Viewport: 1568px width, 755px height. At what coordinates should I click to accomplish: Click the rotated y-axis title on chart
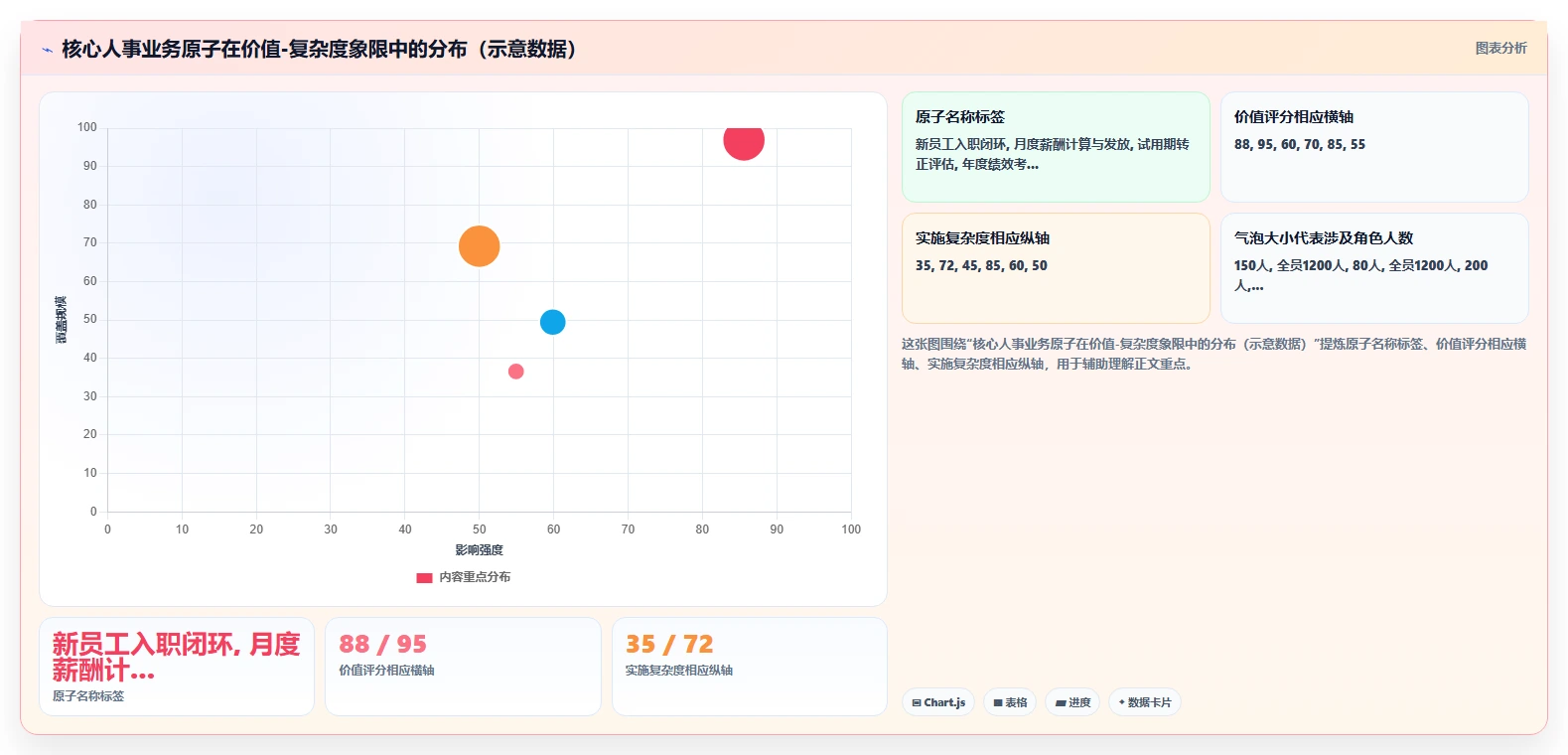[62, 320]
